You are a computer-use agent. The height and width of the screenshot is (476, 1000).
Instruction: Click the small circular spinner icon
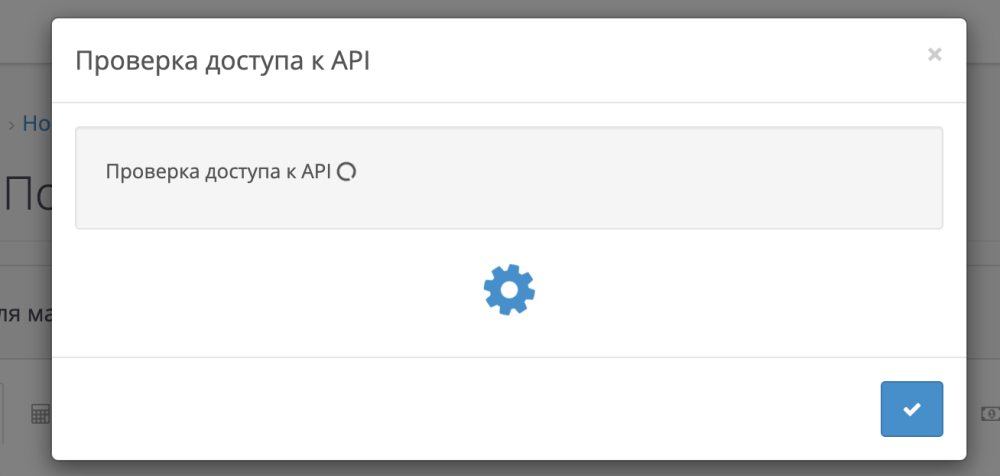346,172
